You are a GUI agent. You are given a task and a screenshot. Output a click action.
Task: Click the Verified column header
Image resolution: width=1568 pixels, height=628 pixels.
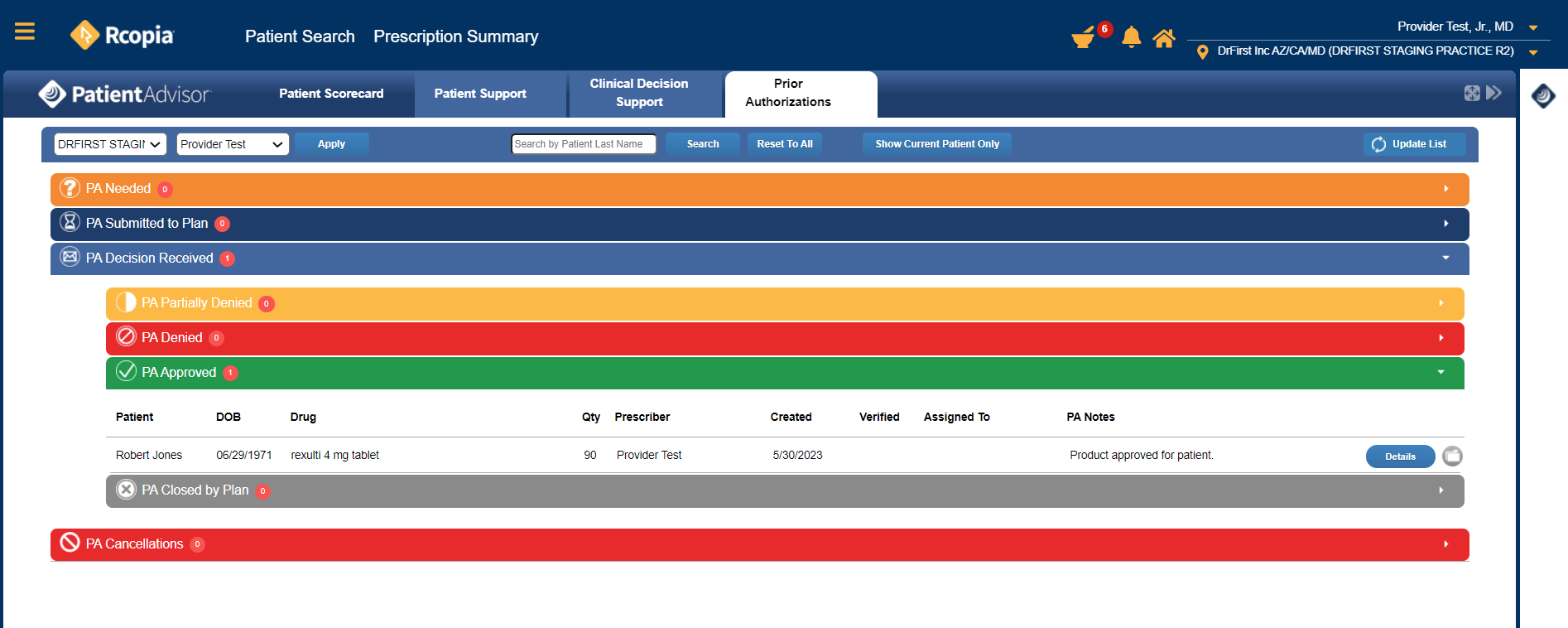click(x=879, y=417)
